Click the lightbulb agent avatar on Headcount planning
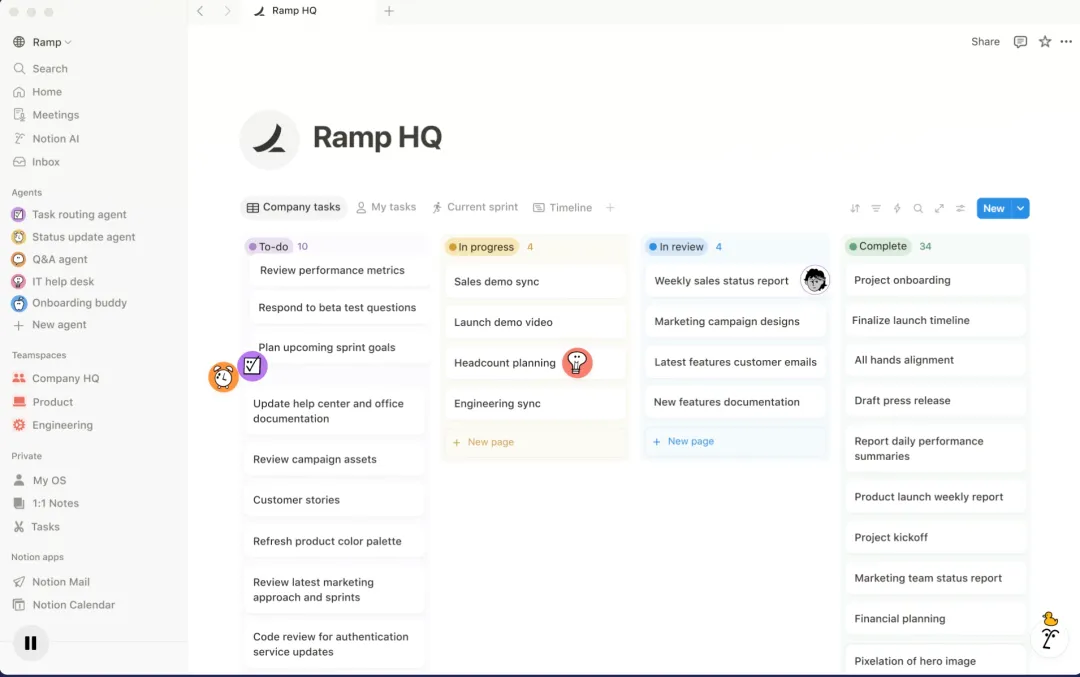The height and width of the screenshot is (677, 1080). pyautogui.click(x=577, y=362)
